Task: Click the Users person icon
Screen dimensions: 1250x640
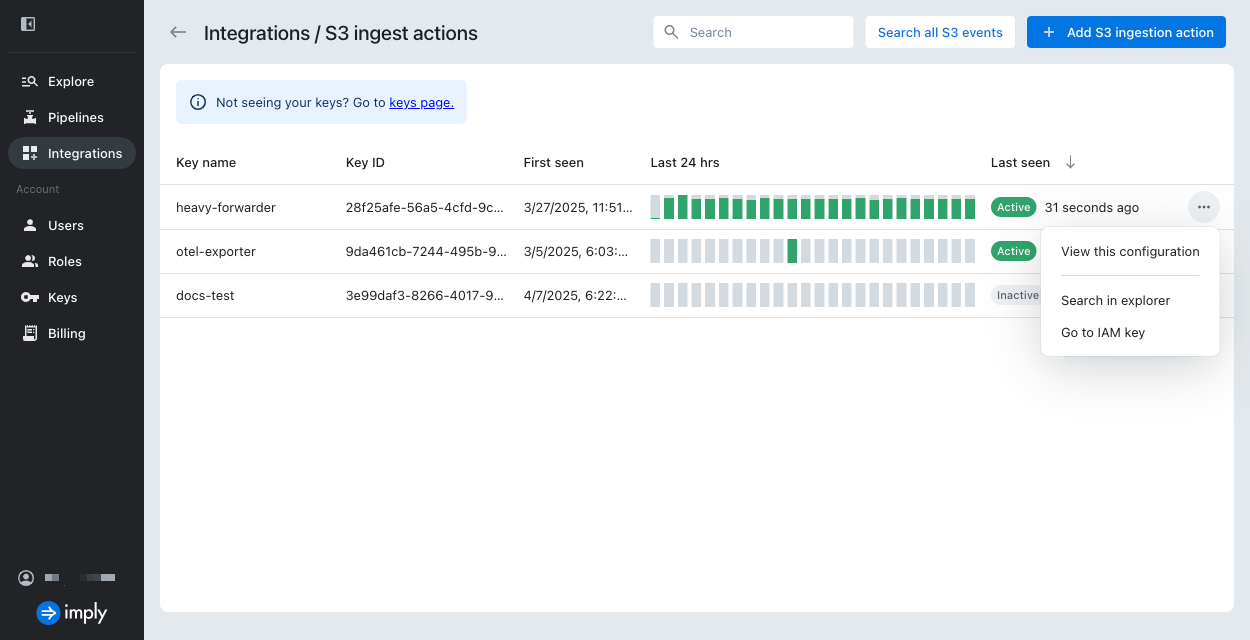Action: pyautogui.click(x=29, y=225)
